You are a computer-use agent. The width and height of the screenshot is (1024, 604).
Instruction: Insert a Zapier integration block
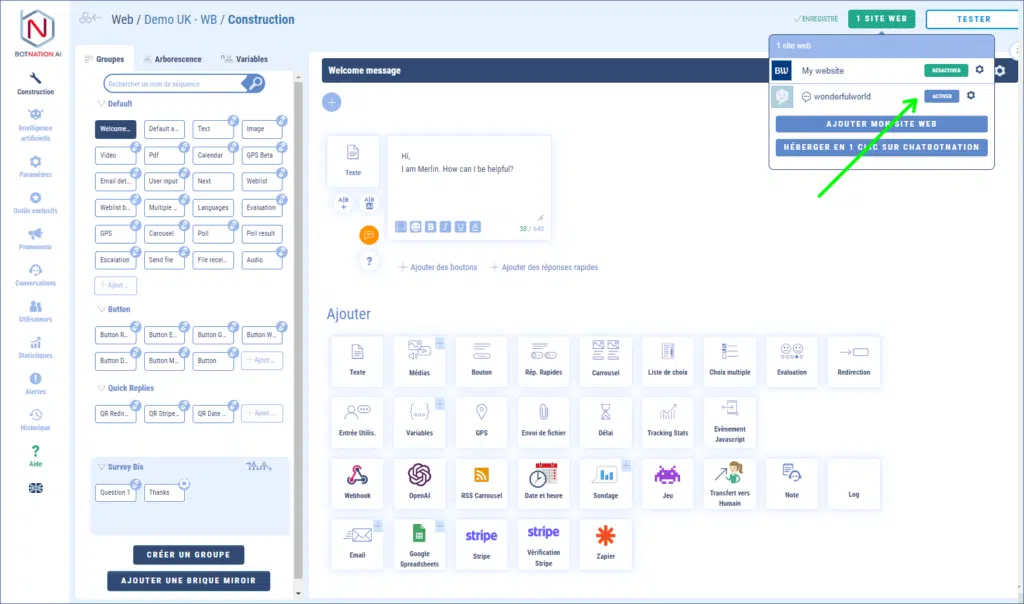tap(605, 543)
